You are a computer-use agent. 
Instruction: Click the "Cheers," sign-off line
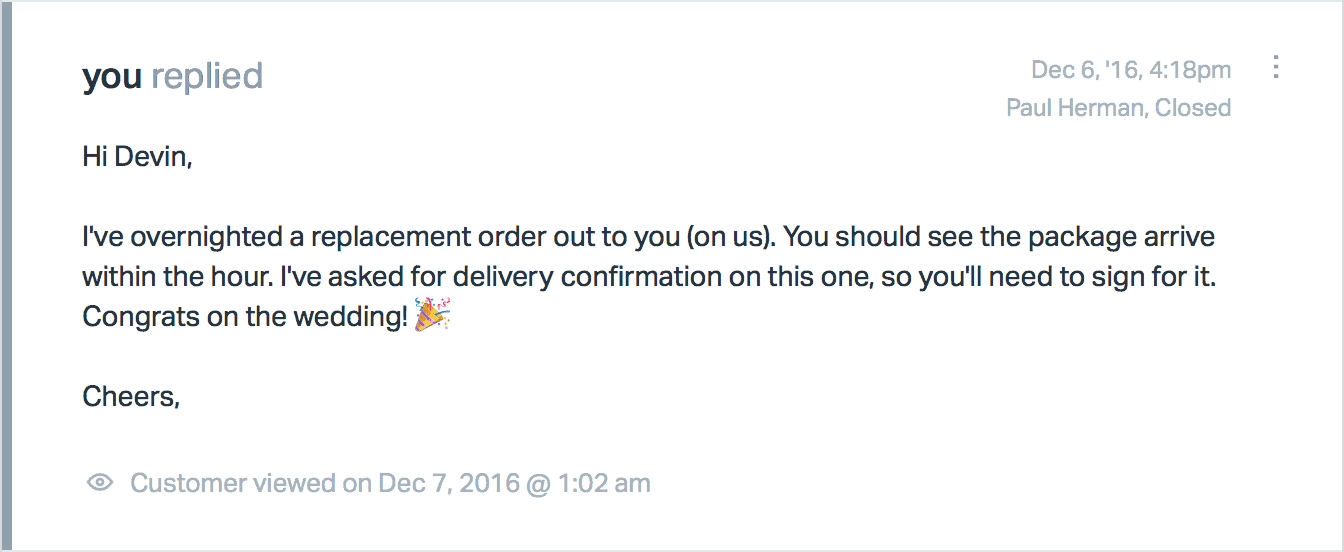[x=131, y=397]
